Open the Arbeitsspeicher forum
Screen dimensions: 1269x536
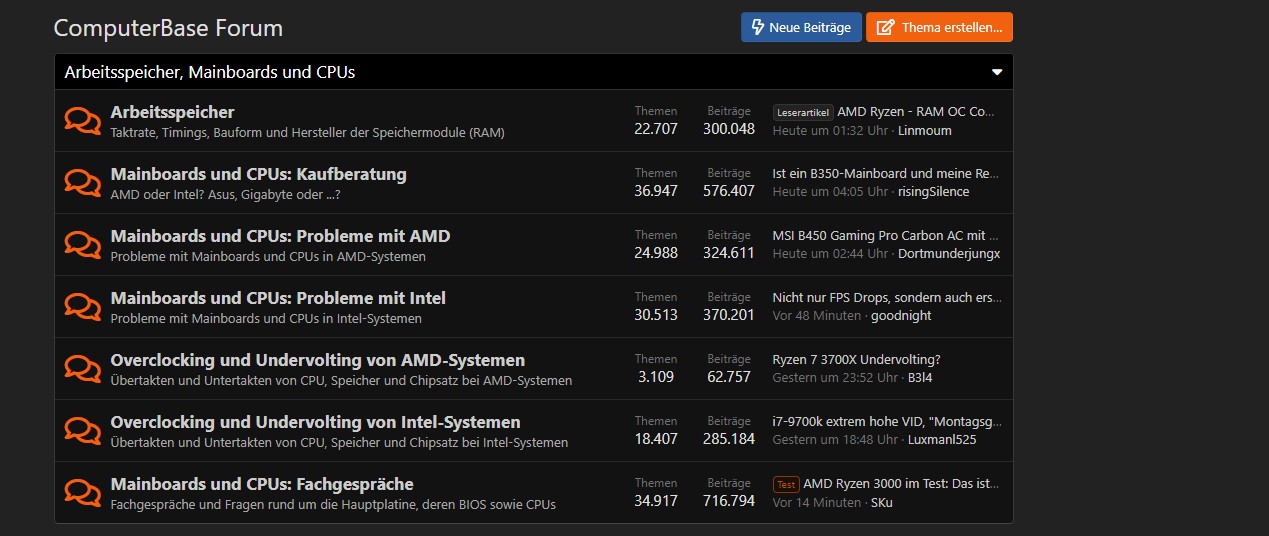coord(172,112)
